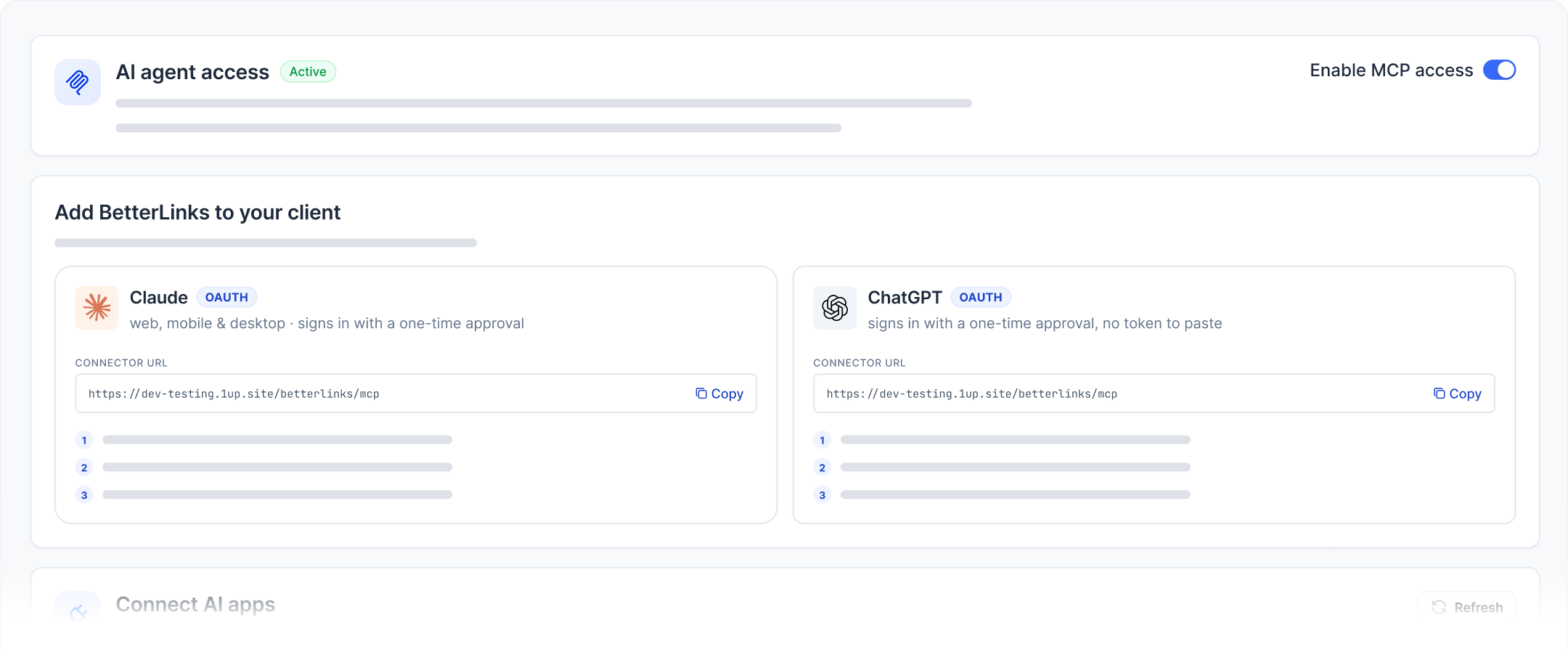
Task: Click the Claude web, mobile & desktop description
Action: tap(327, 324)
